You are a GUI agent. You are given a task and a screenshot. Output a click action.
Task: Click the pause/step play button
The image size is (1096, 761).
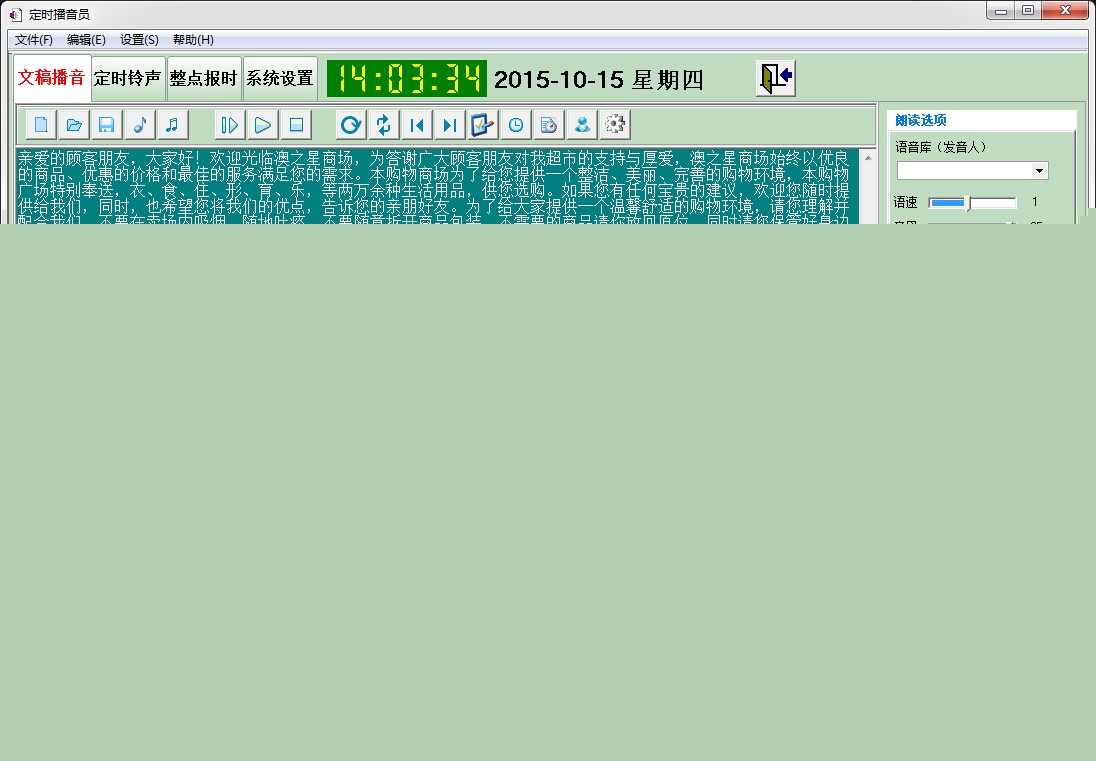(230, 125)
